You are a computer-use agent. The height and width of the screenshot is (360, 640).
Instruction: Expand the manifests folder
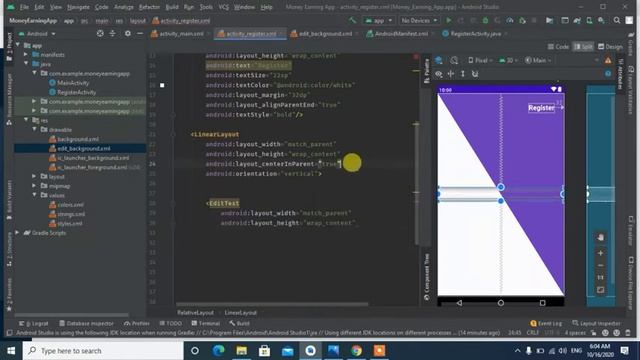click(x=26, y=54)
